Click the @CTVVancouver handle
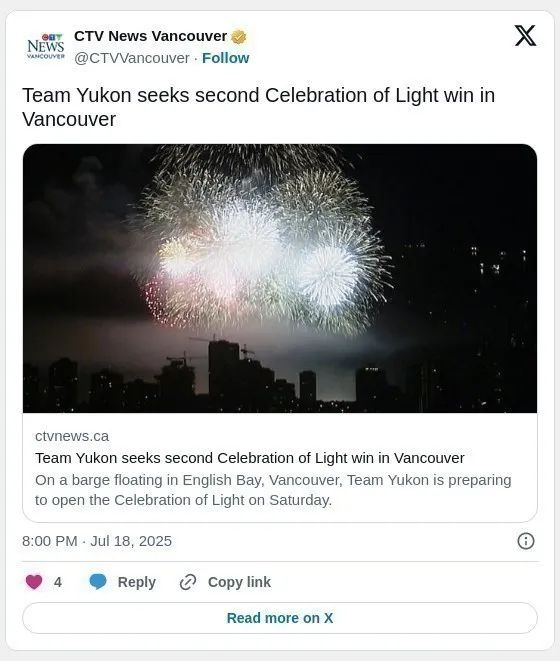Image resolution: width=560 pixels, height=661 pixels. (132, 58)
